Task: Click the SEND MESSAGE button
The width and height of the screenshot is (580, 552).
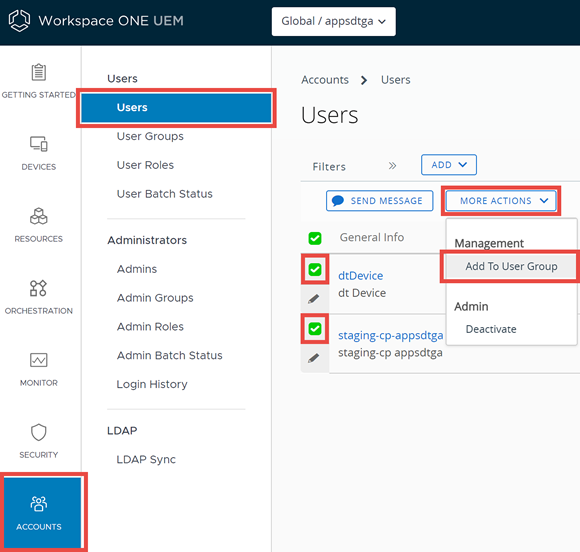Action: [x=380, y=201]
